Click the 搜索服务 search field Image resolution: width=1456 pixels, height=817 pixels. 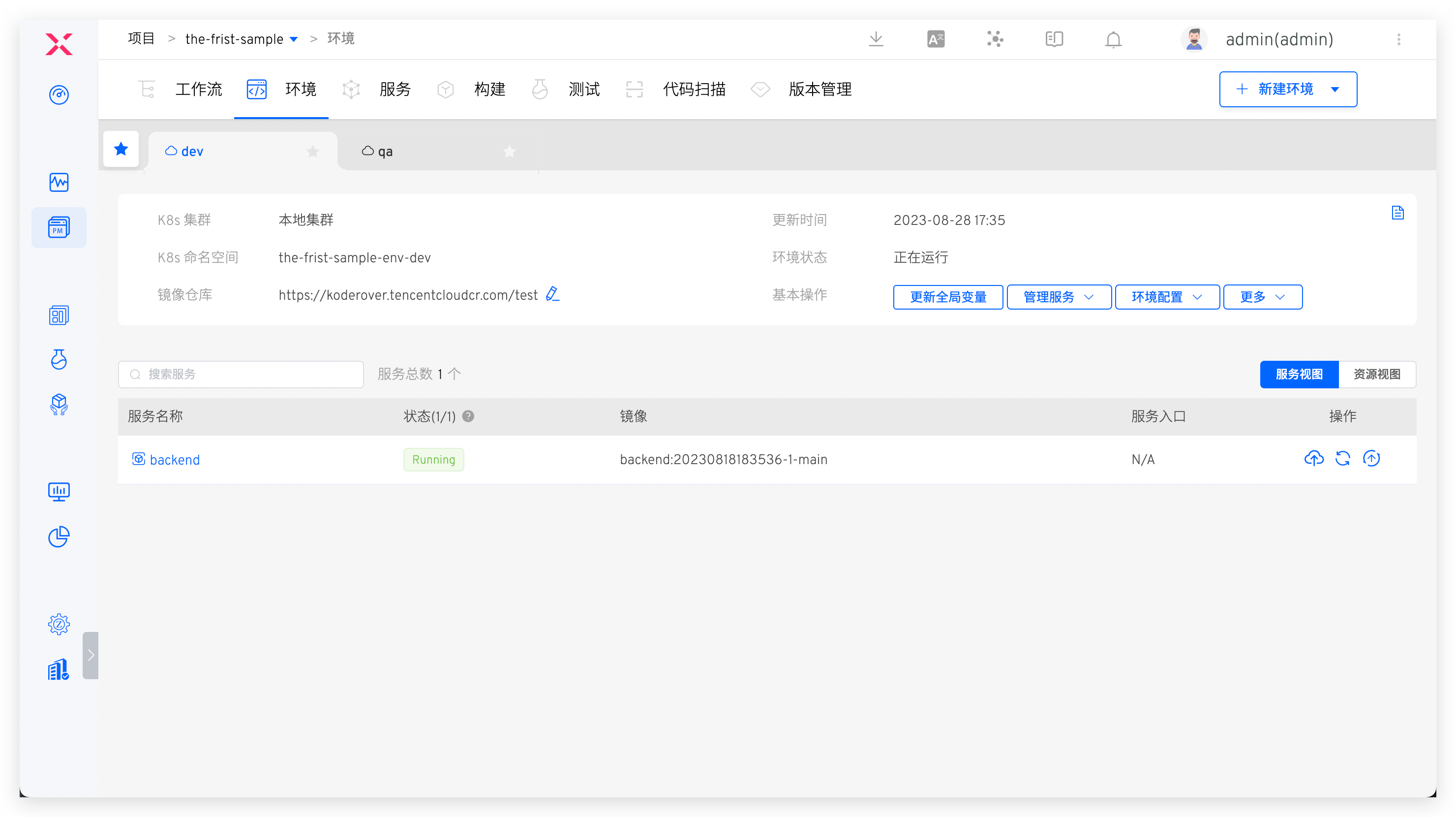click(x=241, y=374)
